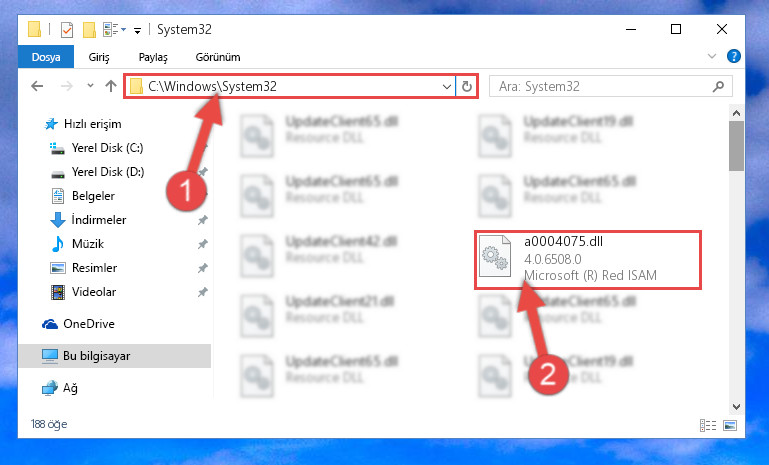Screen dimensions: 769x465
Task: Click the Properties quick access icon
Action: click(67, 30)
